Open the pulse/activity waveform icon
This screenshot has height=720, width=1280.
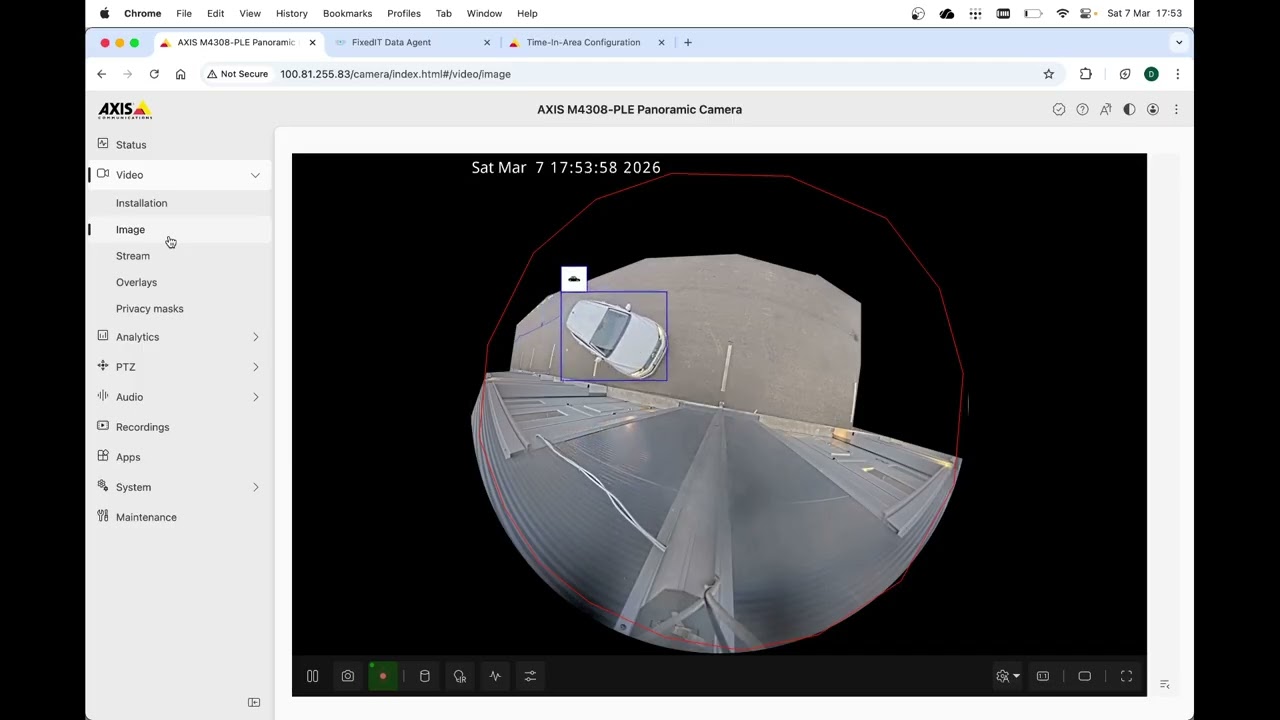pyautogui.click(x=495, y=677)
